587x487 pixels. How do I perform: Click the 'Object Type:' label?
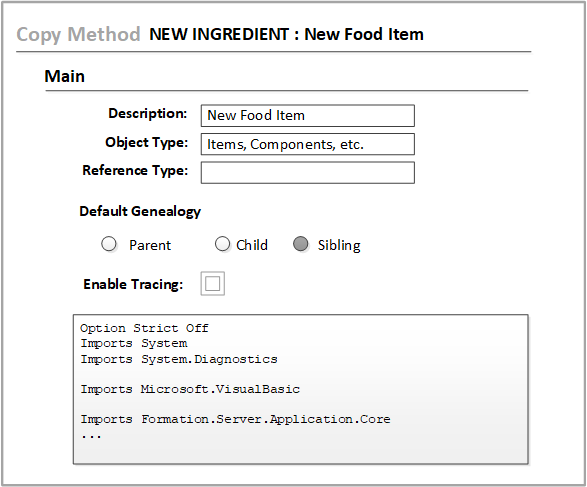click(146, 143)
